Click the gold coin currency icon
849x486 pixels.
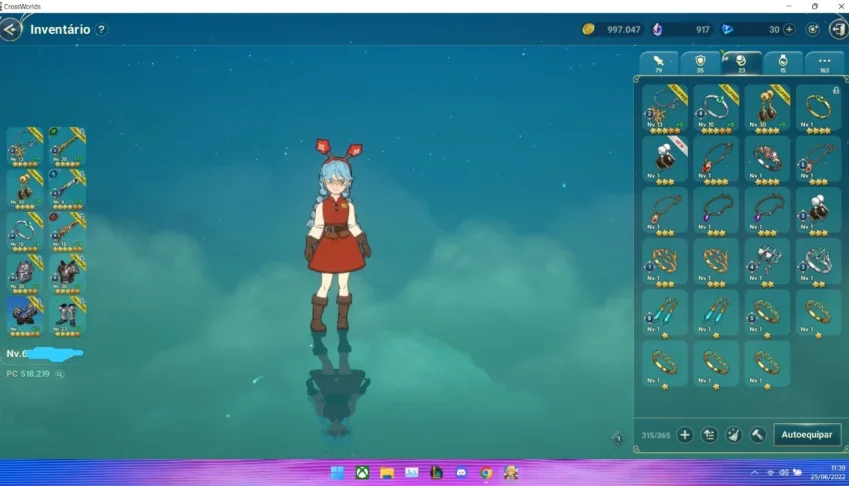coord(589,29)
